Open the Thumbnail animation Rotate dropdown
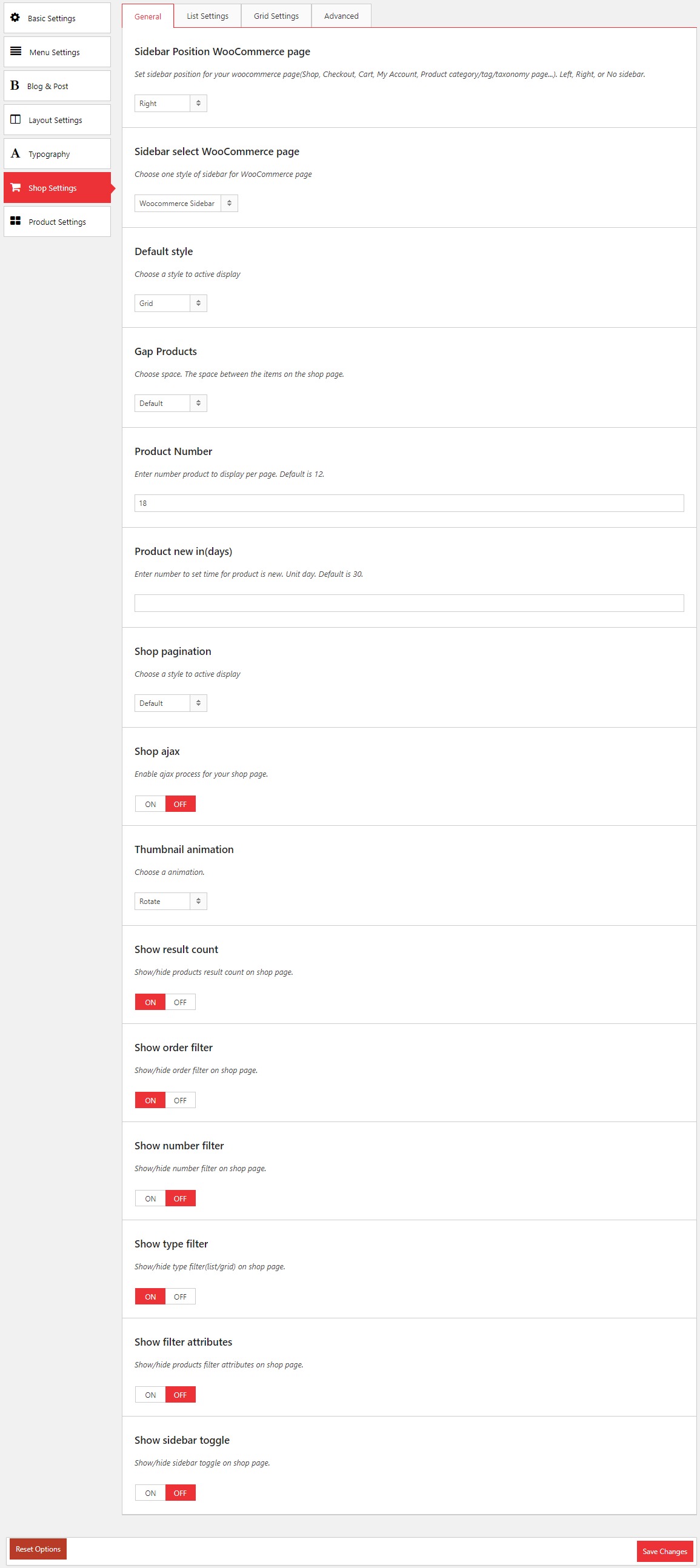The width and height of the screenshot is (700, 1568). [x=170, y=902]
